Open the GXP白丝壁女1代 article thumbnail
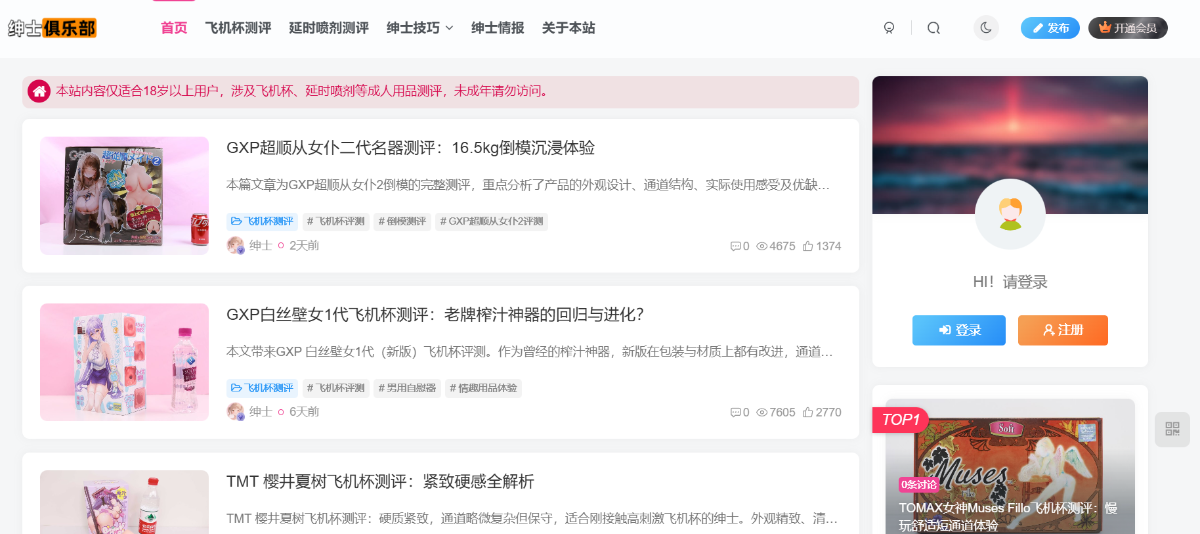The height and width of the screenshot is (534, 1200). [124, 362]
